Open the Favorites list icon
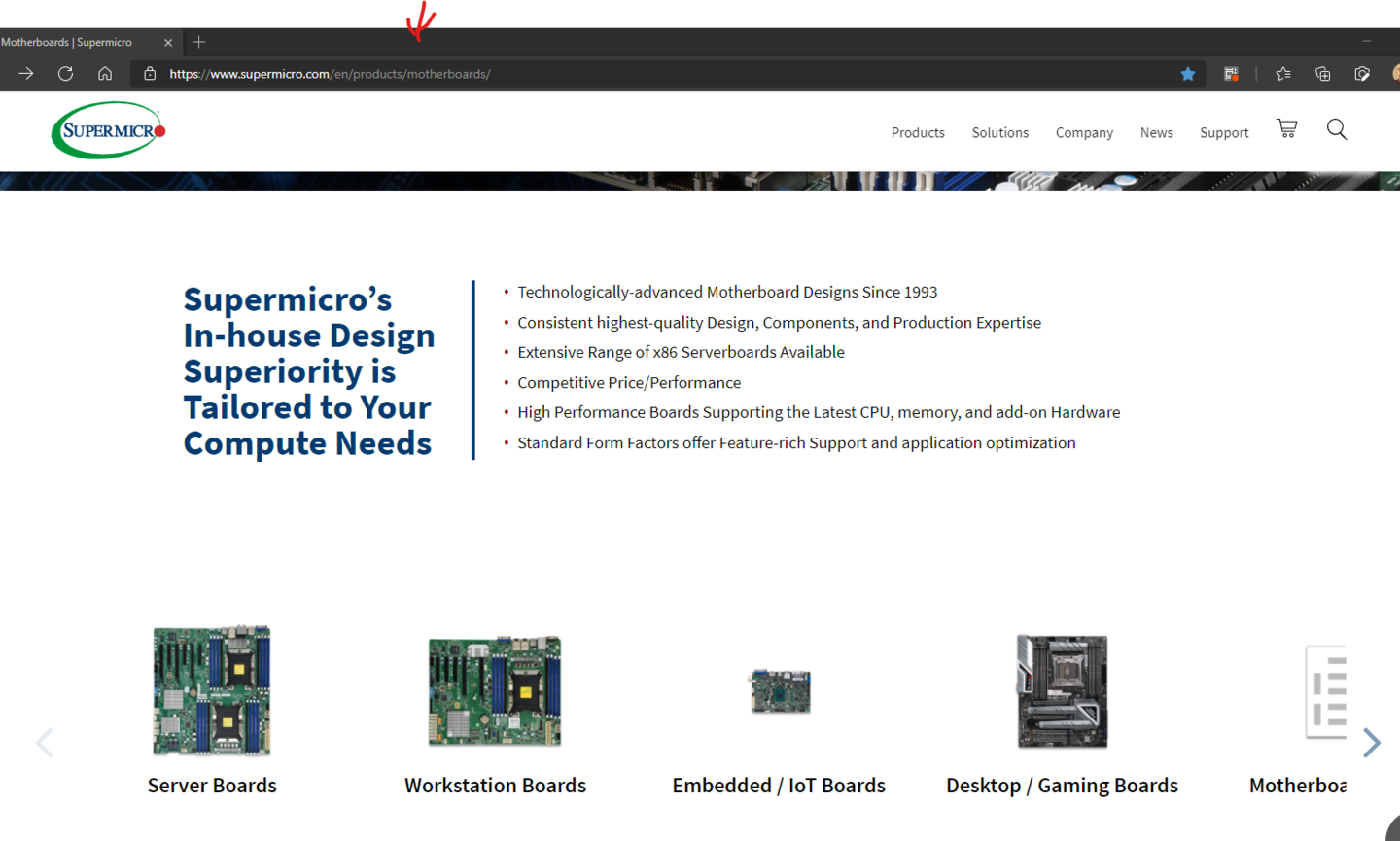This screenshot has height=841, width=1400. 1283,74
